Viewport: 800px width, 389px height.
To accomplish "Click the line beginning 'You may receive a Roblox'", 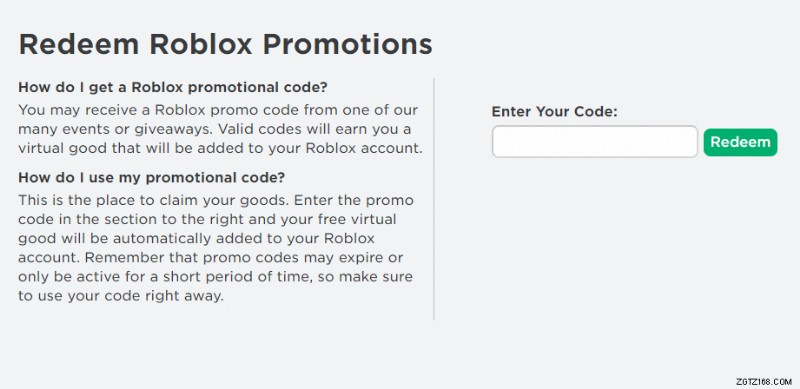I will click(x=218, y=110).
